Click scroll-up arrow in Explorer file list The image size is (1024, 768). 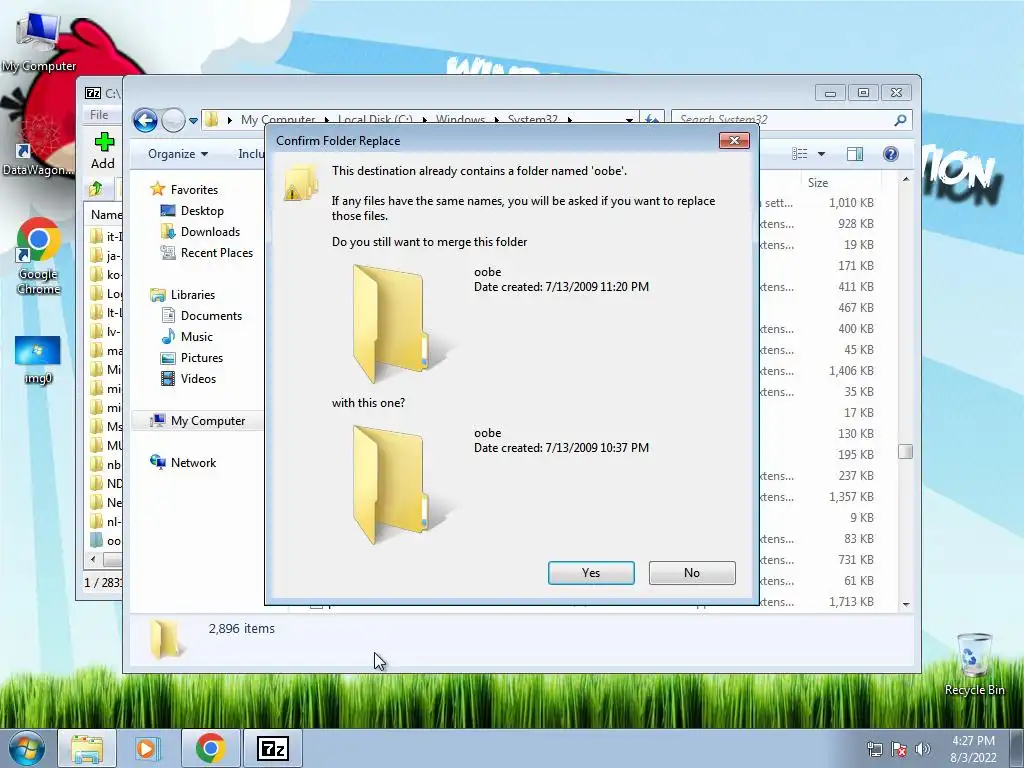coord(906,179)
